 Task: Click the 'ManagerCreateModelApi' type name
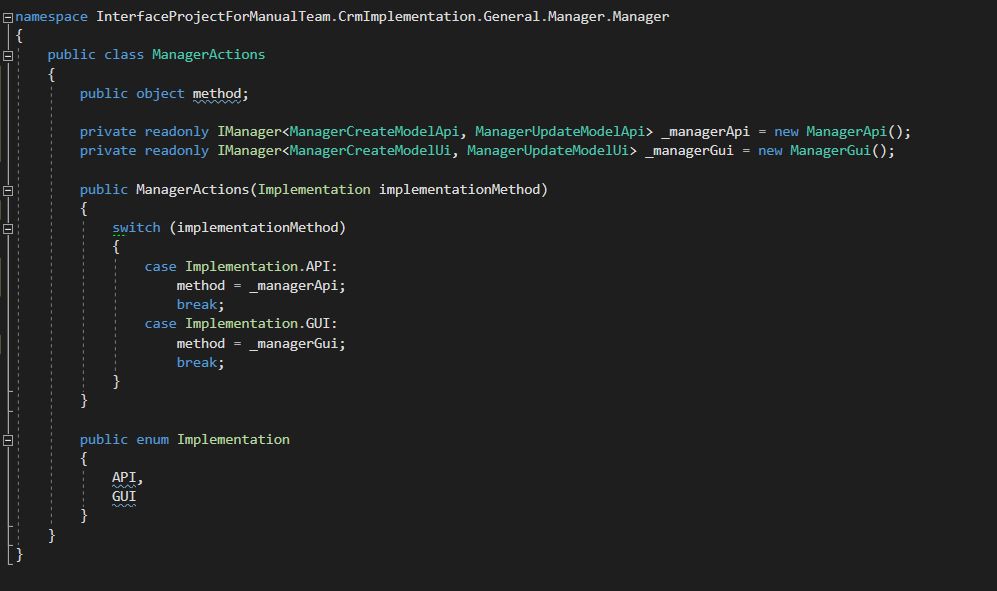(x=374, y=132)
